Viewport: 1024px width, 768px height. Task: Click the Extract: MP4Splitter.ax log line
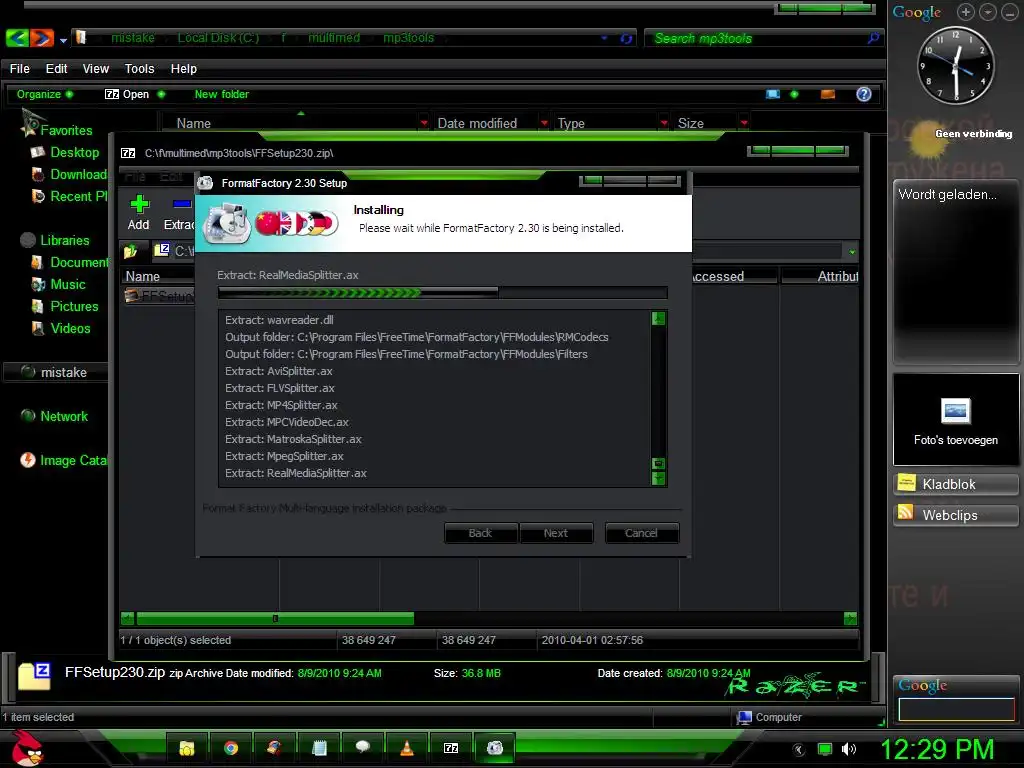tap(281, 405)
